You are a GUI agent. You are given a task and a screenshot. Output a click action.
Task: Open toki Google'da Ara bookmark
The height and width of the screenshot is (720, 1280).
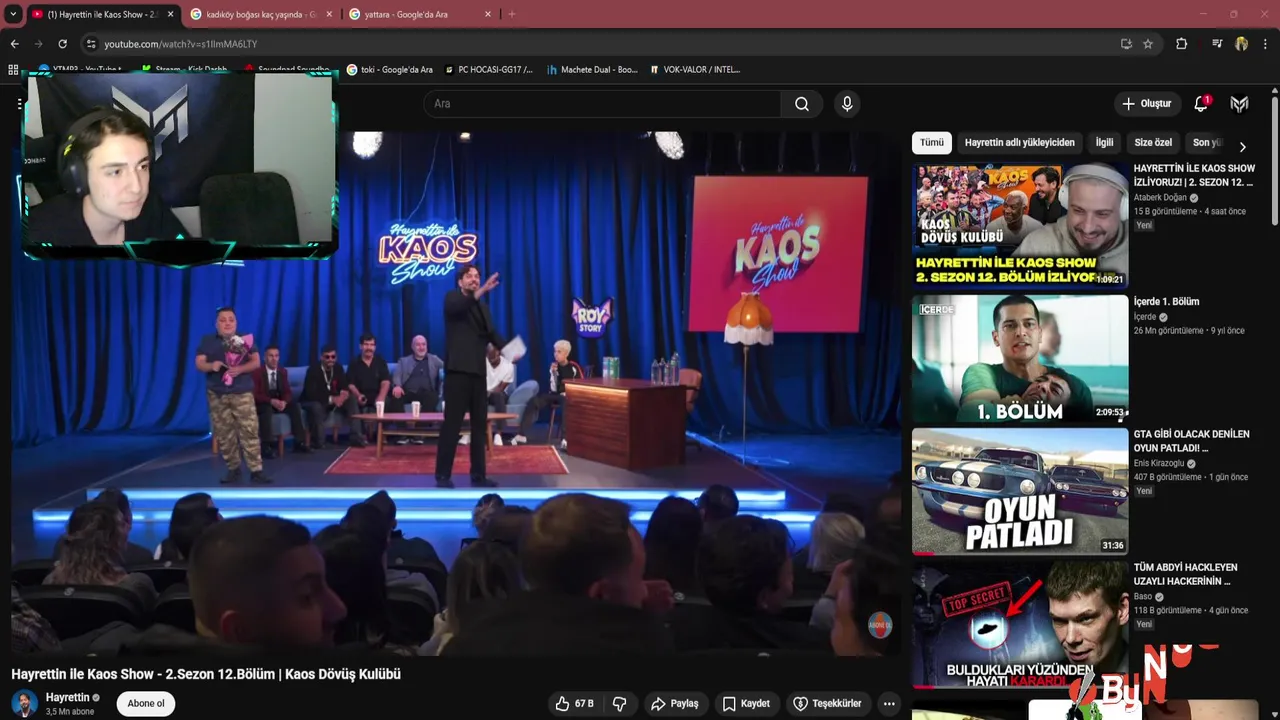pyautogui.click(x=390, y=70)
